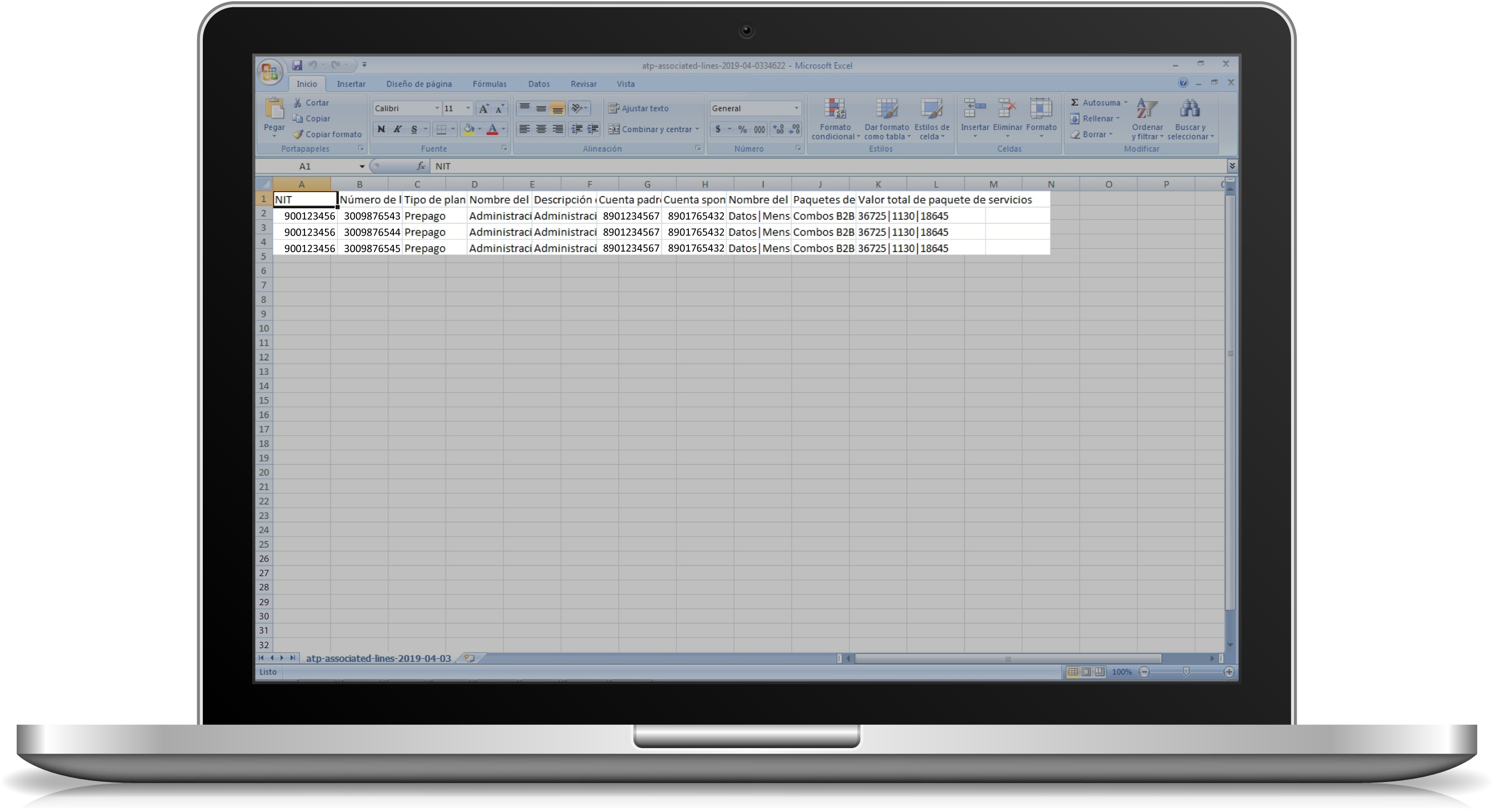The image size is (1494, 812).
Task: Open Estilos de celda gallery
Action: pyautogui.click(x=931, y=119)
